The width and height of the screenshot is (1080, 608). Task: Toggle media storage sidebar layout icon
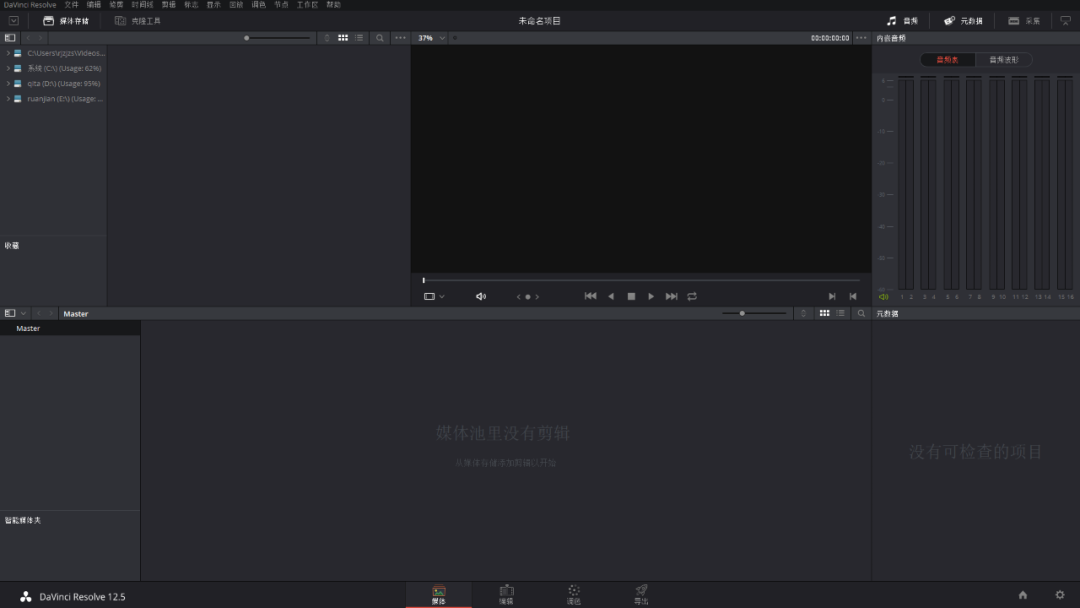[10, 38]
